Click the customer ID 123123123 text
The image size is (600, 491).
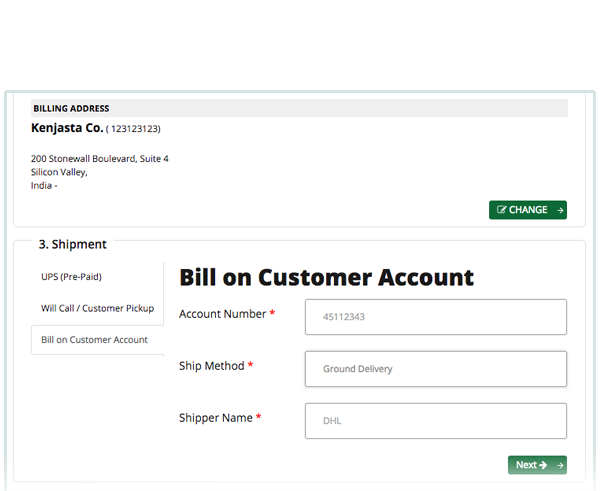[x=134, y=130]
